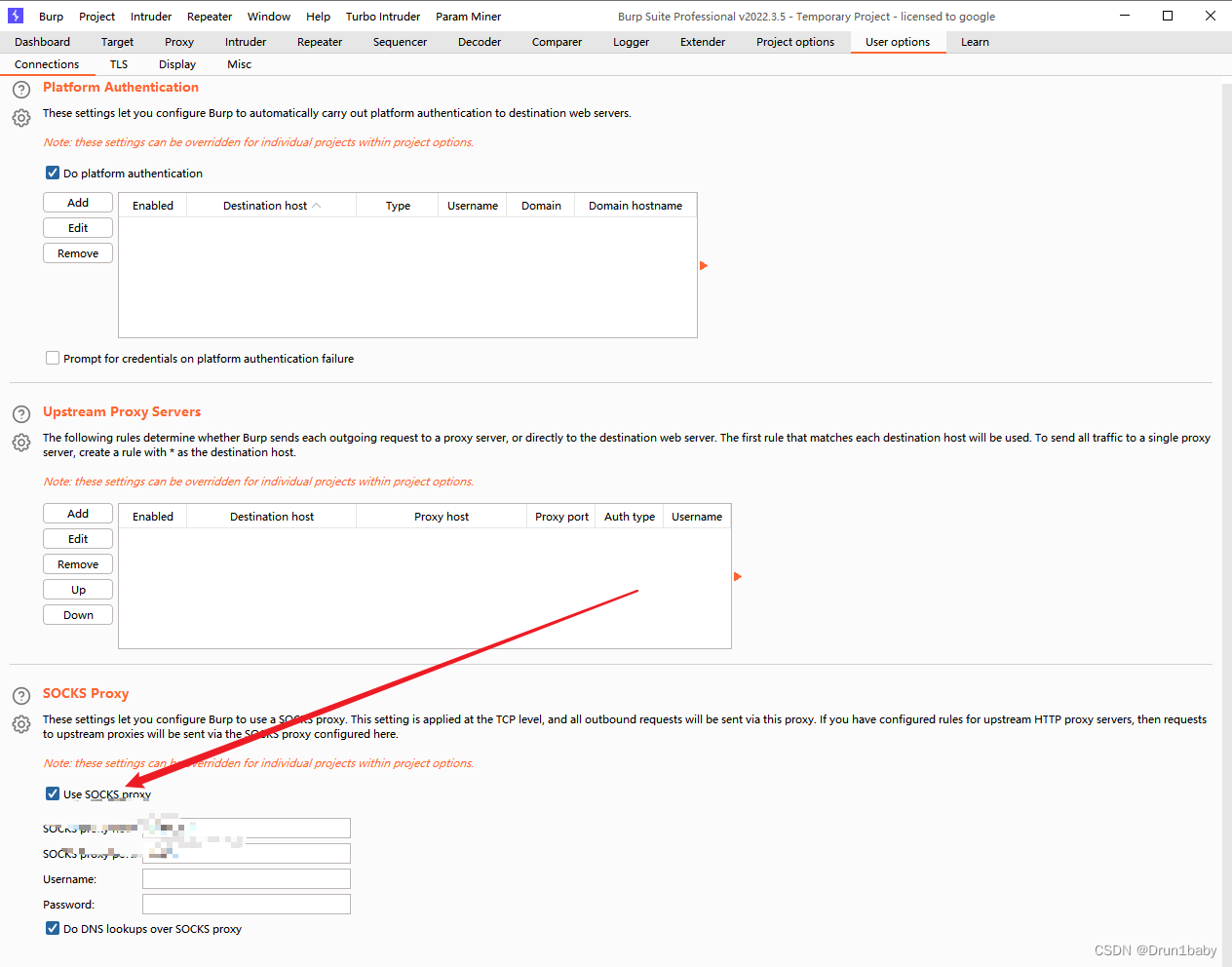Open gear options for Upstream Proxy Servers

(x=21, y=443)
